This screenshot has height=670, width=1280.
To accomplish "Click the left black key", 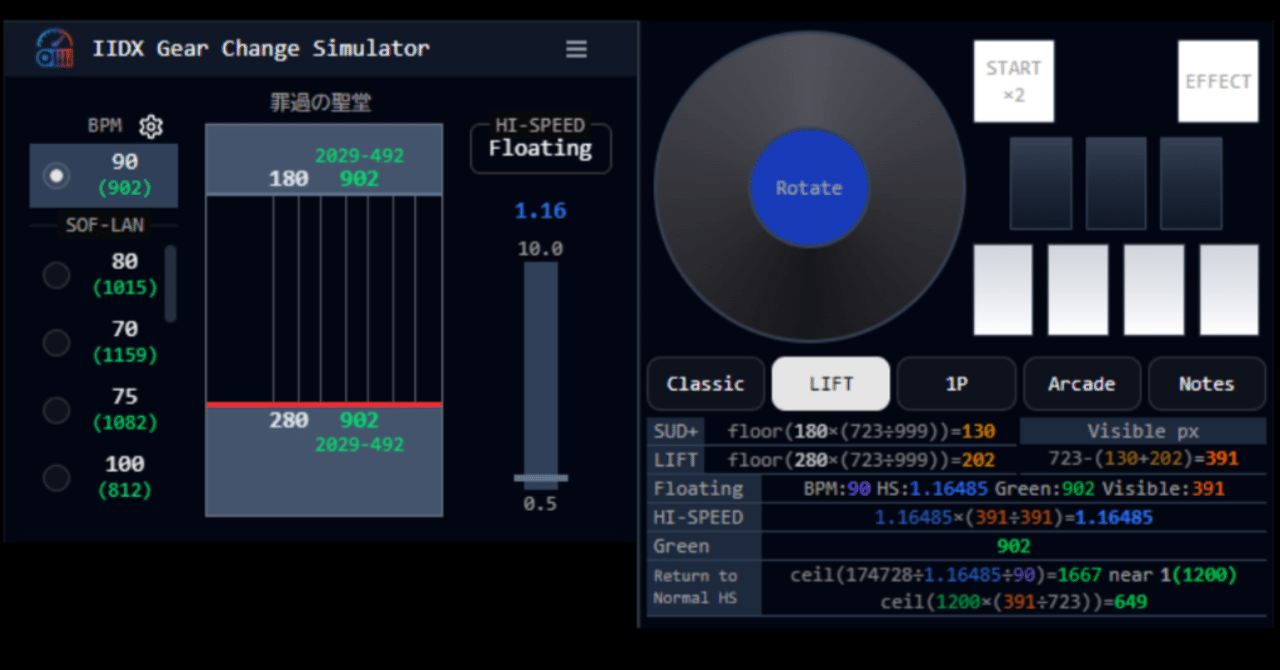I will [1041, 184].
